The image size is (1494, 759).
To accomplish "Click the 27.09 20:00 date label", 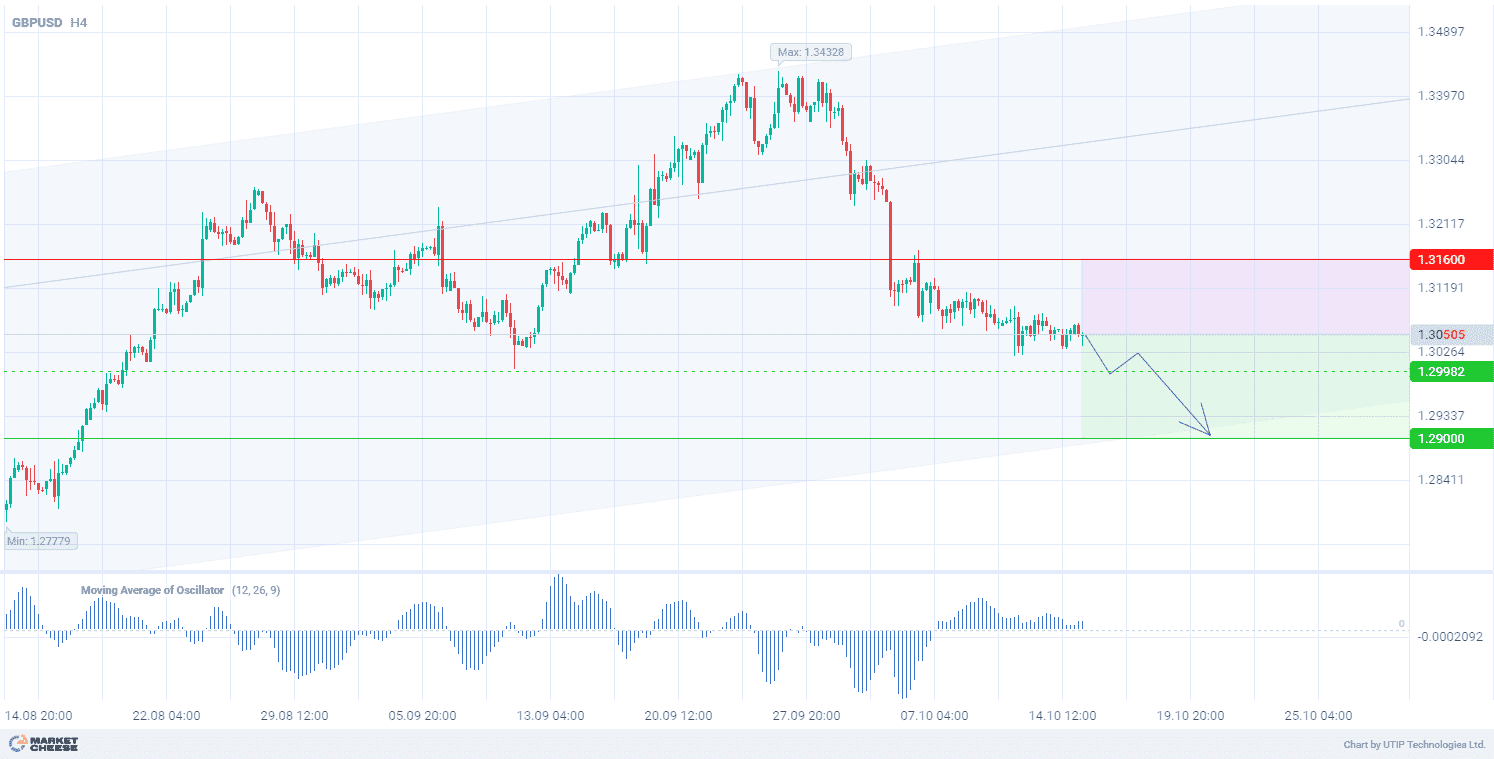I will (807, 716).
